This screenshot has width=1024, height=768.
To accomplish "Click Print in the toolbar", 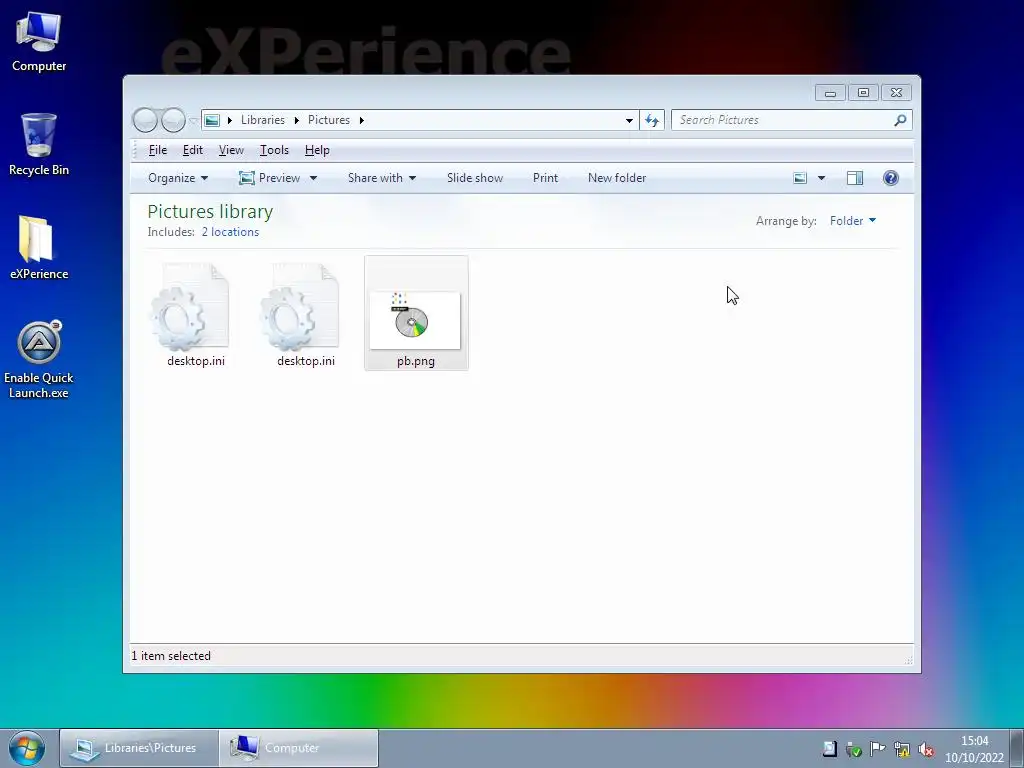I will [x=545, y=178].
